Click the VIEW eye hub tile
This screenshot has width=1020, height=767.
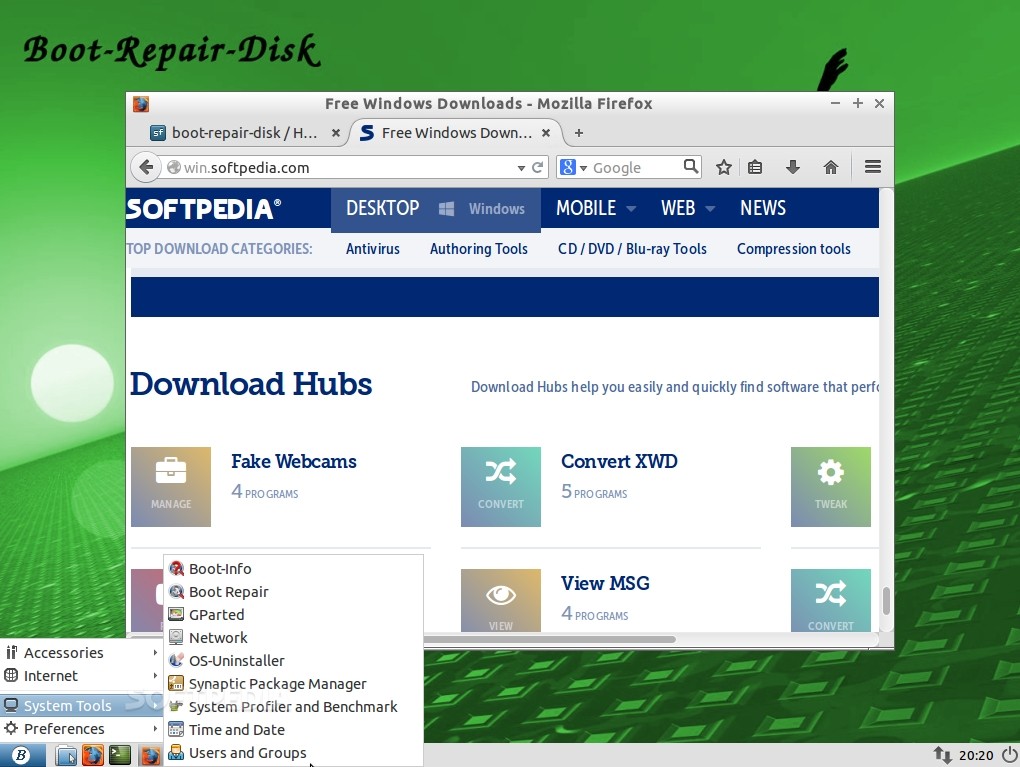[x=500, y=600]
